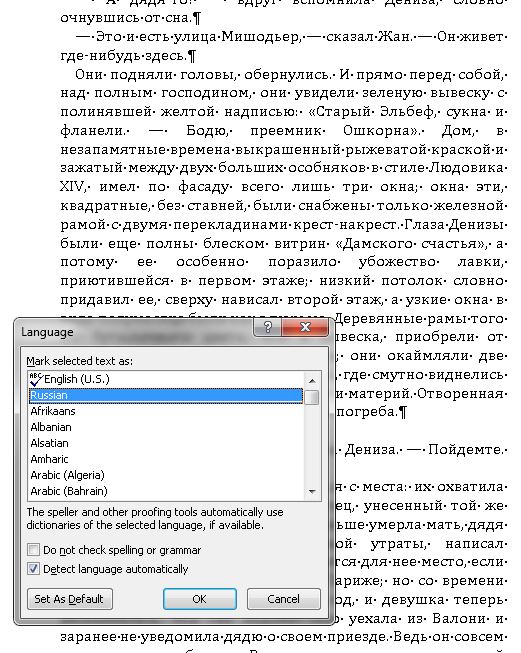Select Russian in the language list
The width and height of the screenshot is (521, 653).
(166, 395)
